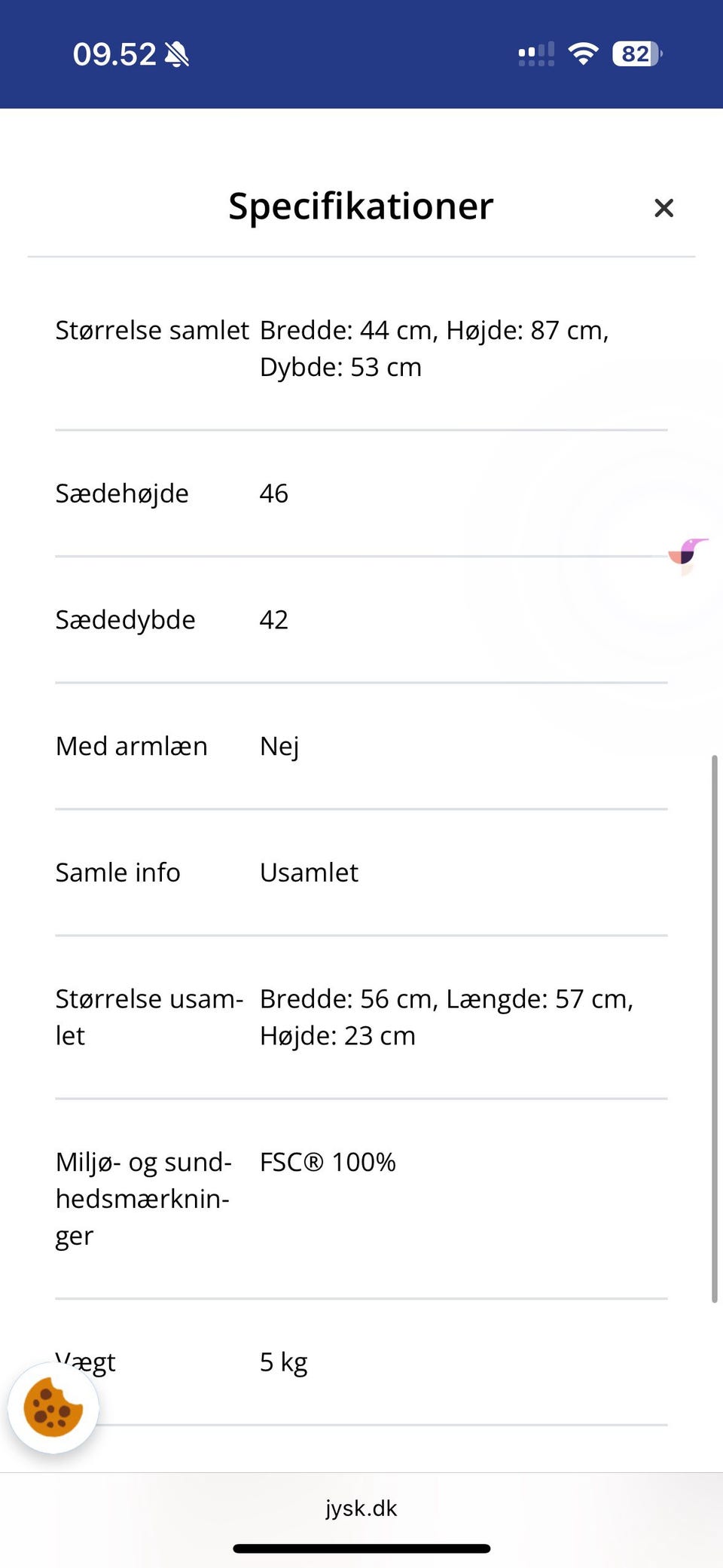Close the Specifikationer panel
This screenshot has height=1568, width=723.
coord(664,208)
